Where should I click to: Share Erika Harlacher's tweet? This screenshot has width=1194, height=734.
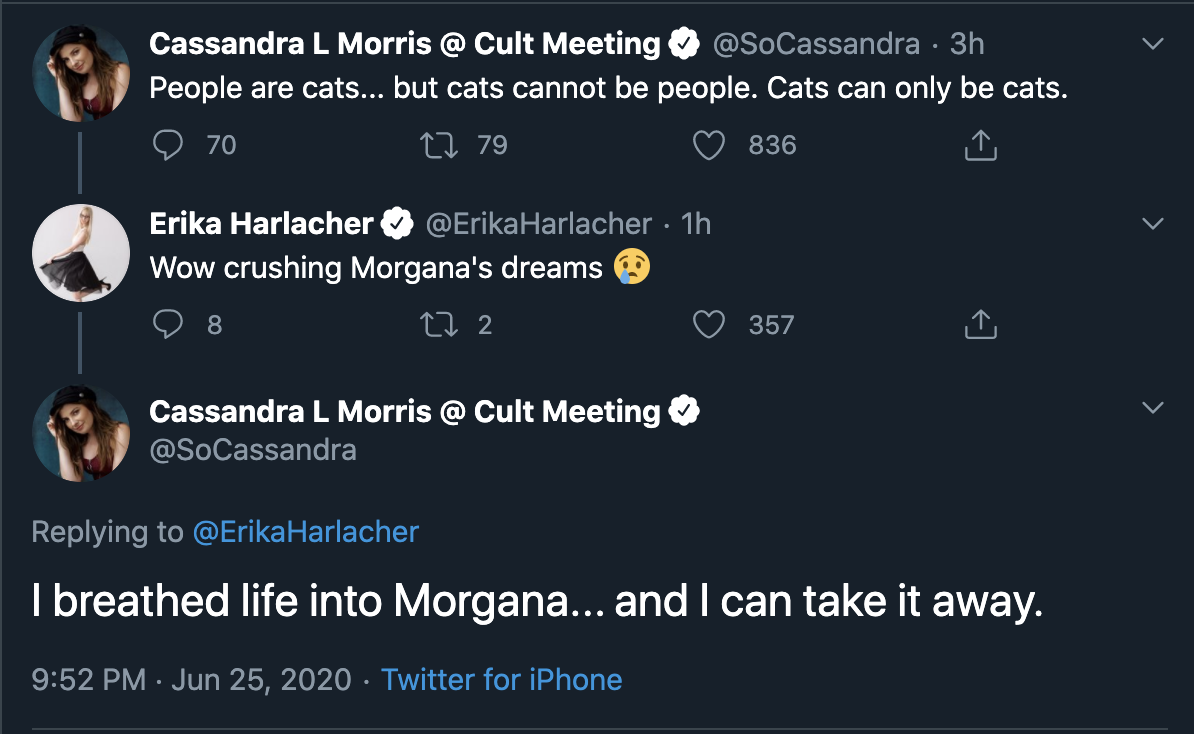point(981,324)
